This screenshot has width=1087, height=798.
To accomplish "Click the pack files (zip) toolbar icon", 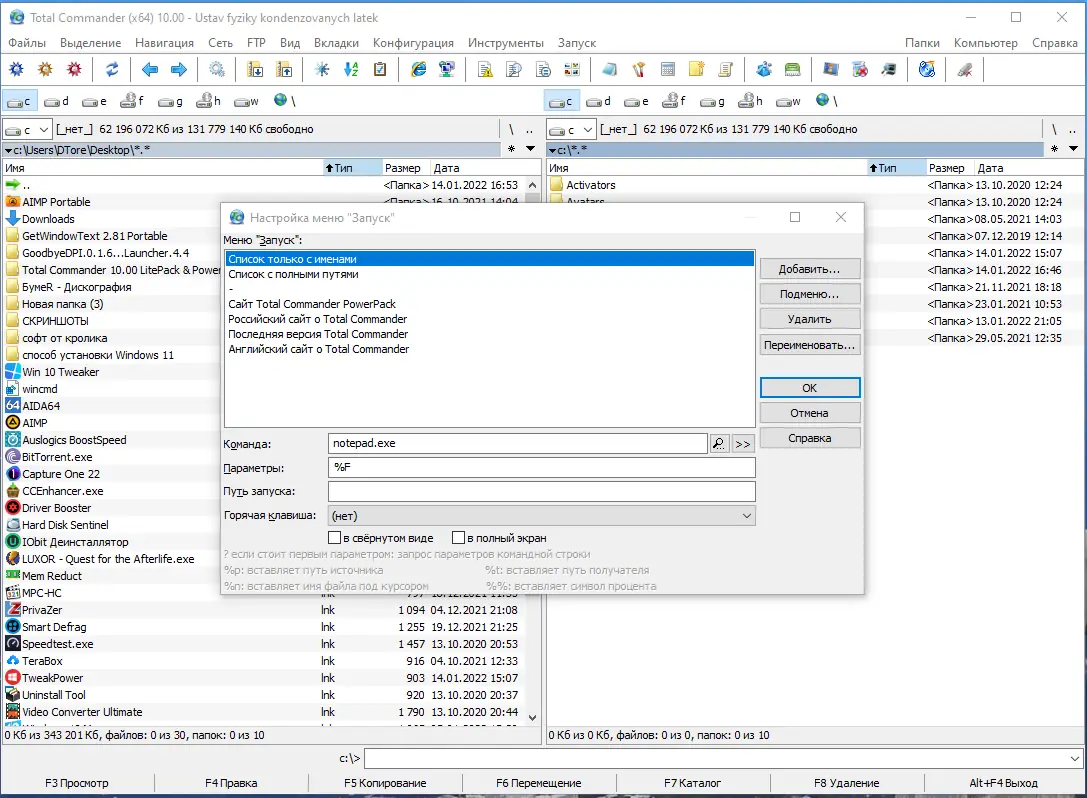I will point(256,69).
